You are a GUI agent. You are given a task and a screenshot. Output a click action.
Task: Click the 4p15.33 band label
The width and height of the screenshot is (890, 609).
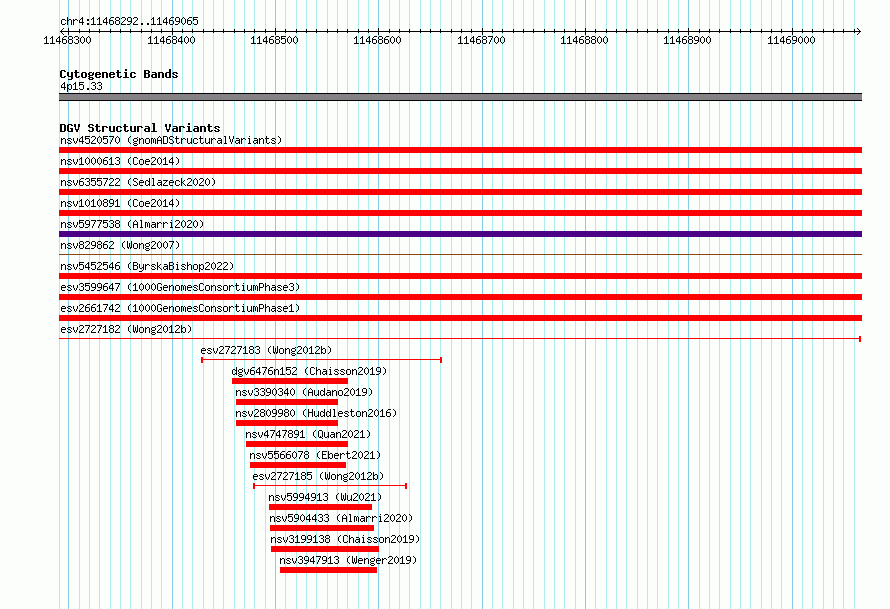click(81, 86)
